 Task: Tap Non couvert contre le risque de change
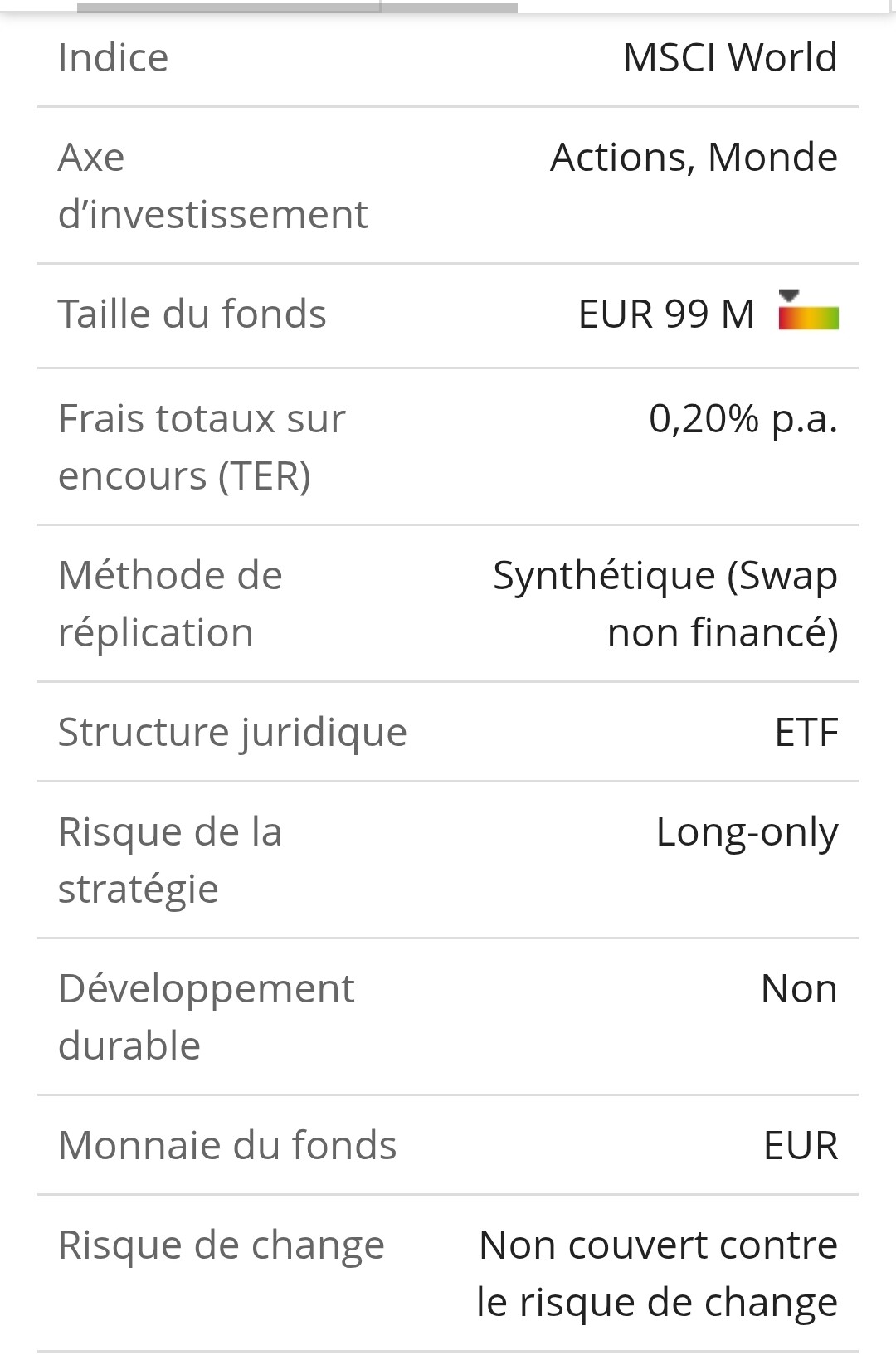[657, 1273]
